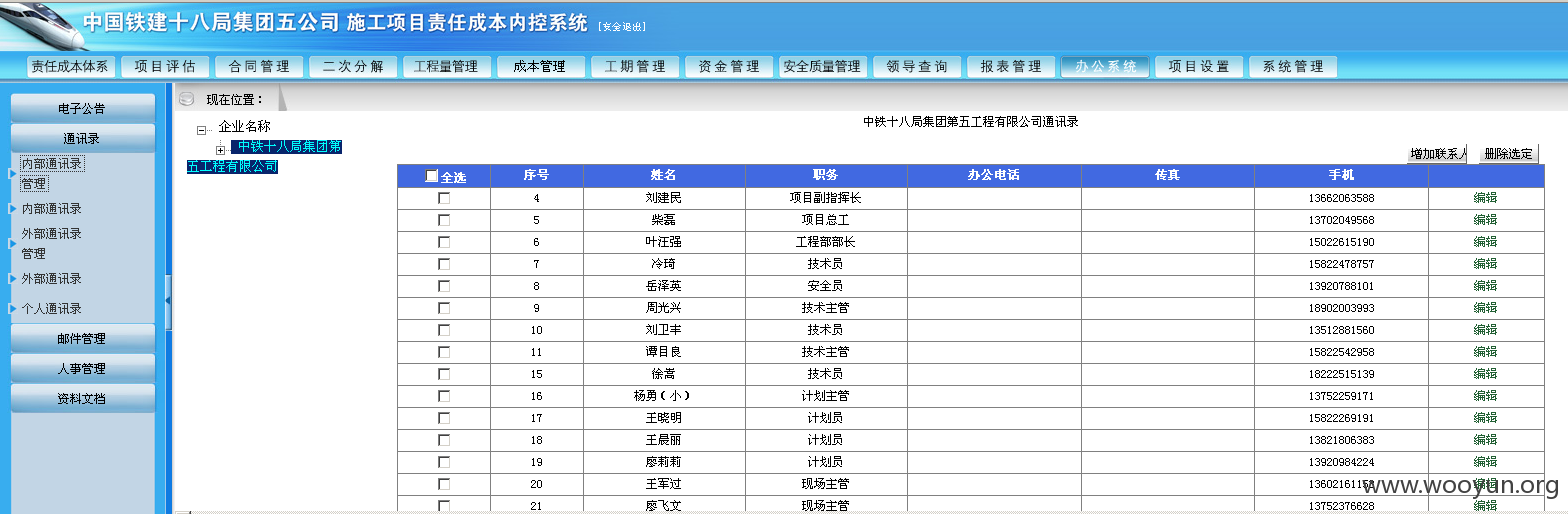Click the name cell 王晨丽

[x=664, y=440]
